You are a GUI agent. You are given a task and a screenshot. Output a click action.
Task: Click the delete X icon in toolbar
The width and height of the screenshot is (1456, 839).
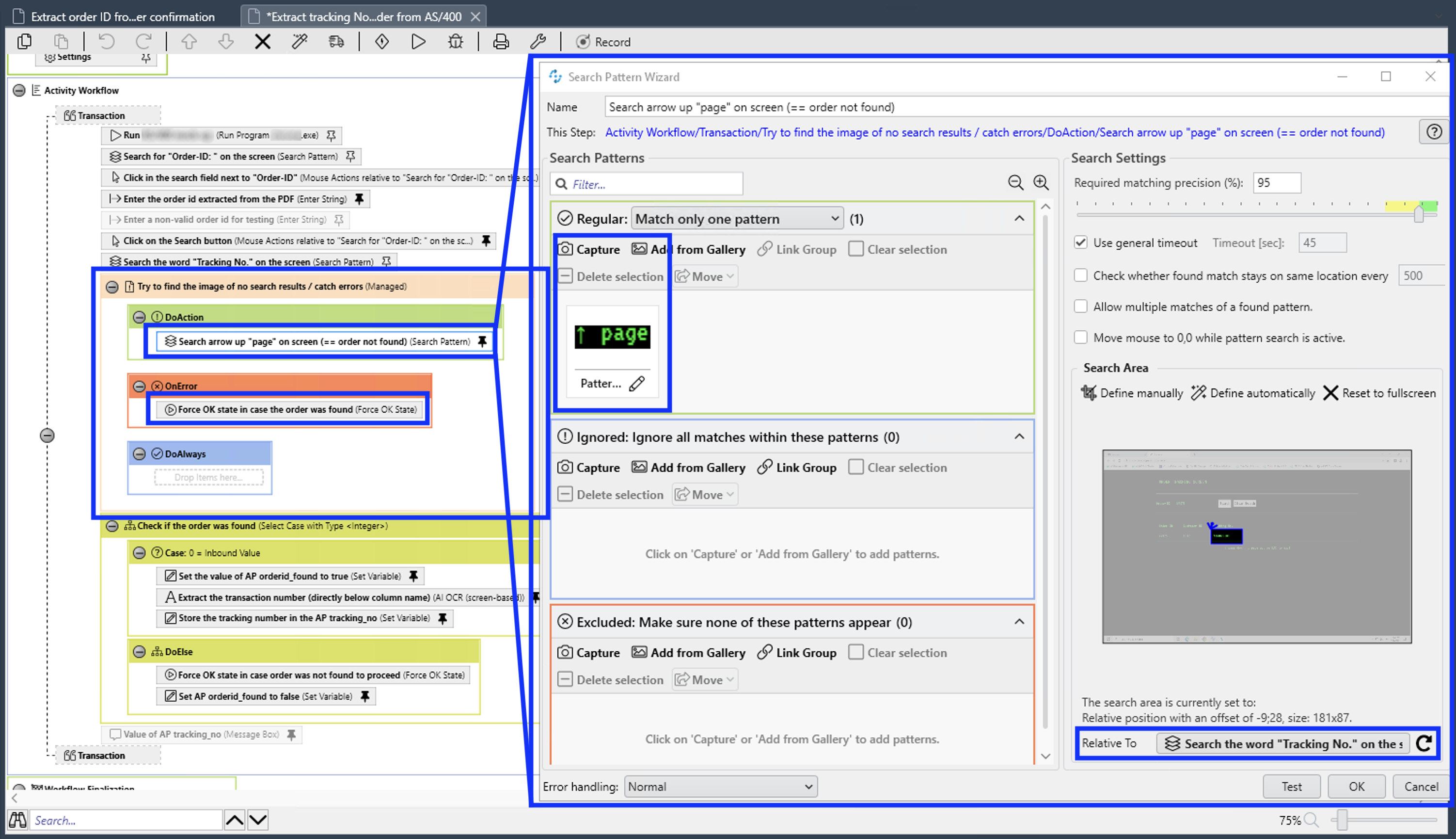click(x=263, y=42)
